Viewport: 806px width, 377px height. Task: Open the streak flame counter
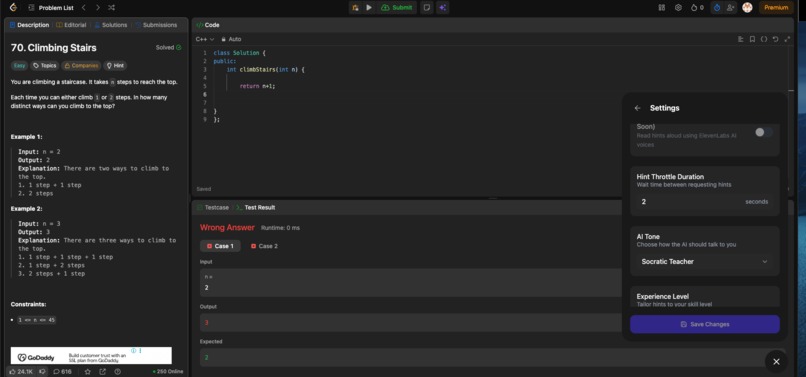click(697, 8)
